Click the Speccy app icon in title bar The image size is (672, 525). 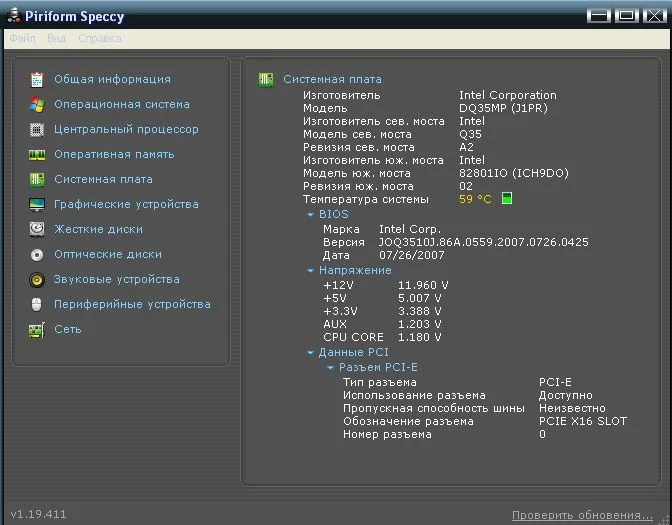(x=14, y=15)
